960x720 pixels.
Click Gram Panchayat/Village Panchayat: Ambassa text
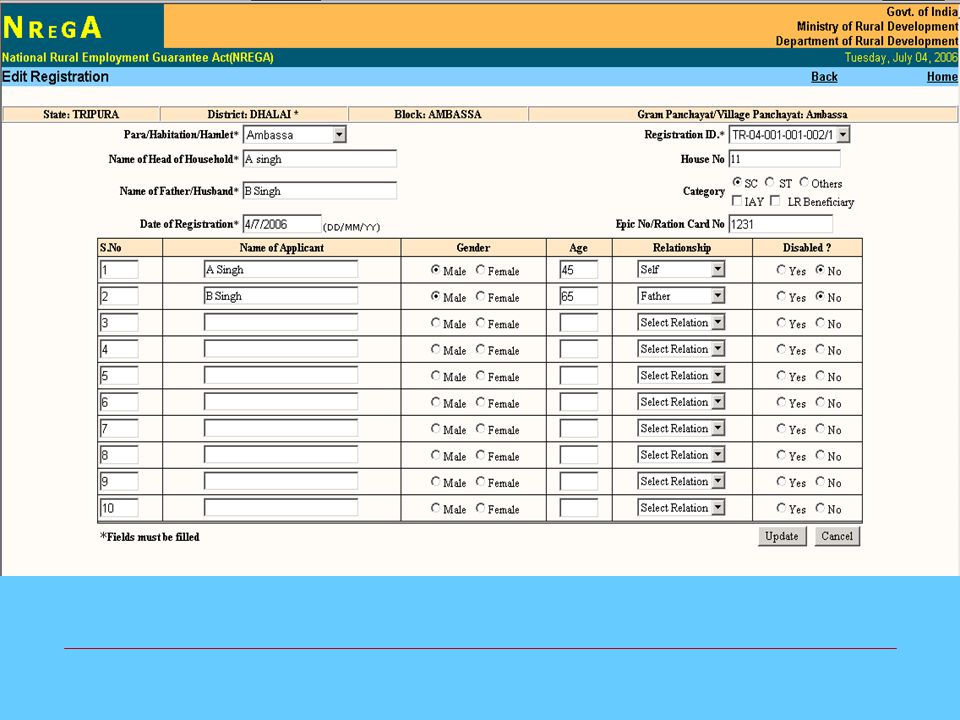(742, 114)
